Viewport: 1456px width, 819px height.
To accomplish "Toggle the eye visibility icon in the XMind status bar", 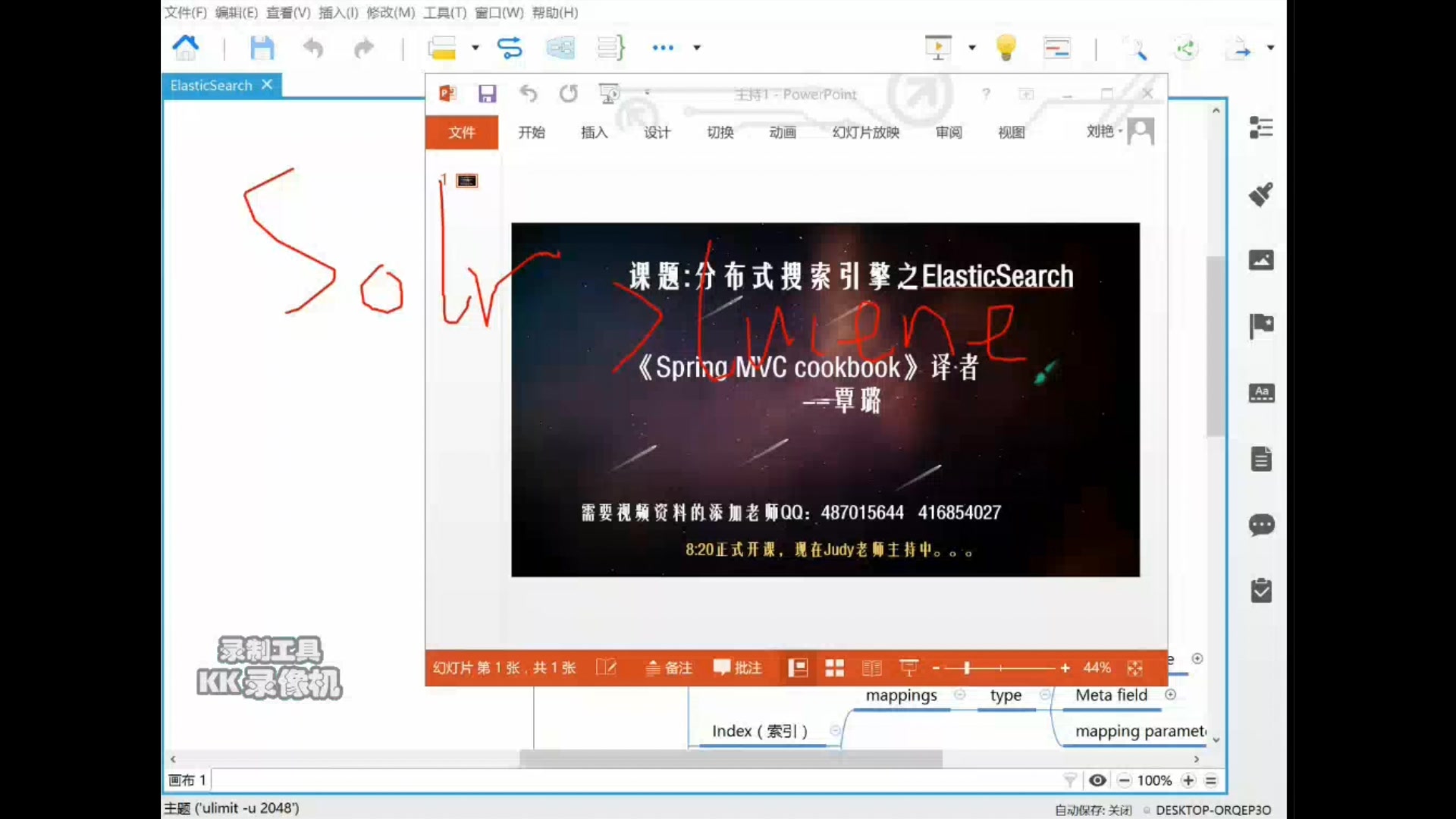I will pos(1097,780).
